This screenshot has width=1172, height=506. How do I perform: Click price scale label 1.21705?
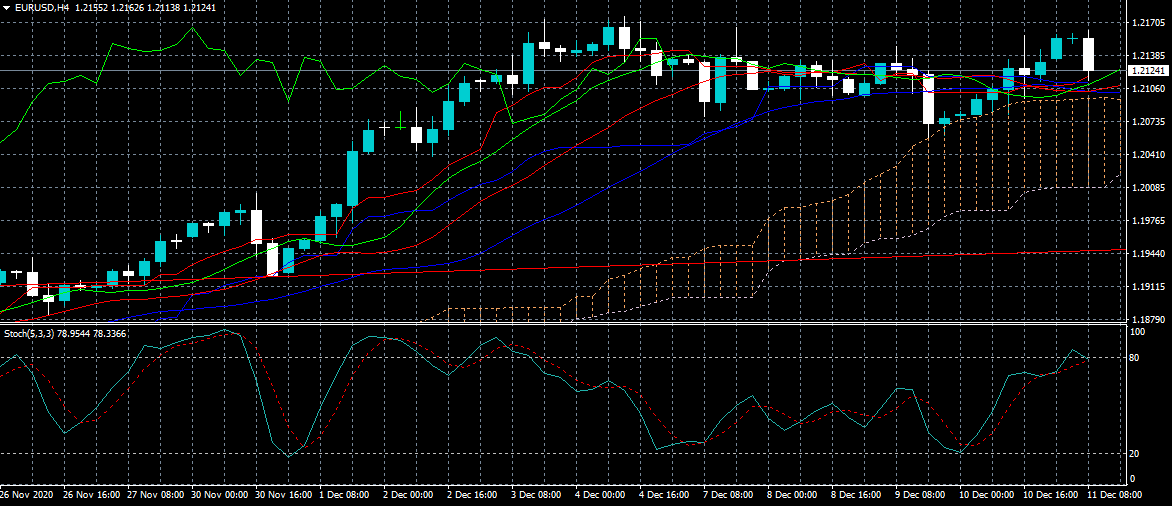tap(1150, 22)
